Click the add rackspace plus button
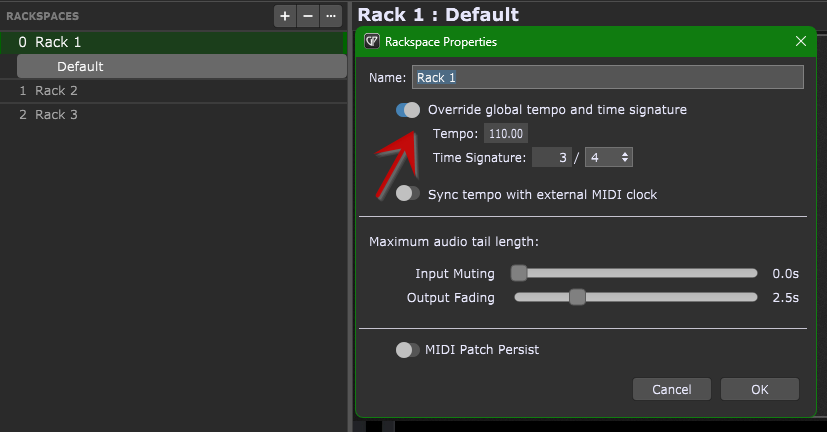Screen dimensions: 827x432 coord(285,16)
